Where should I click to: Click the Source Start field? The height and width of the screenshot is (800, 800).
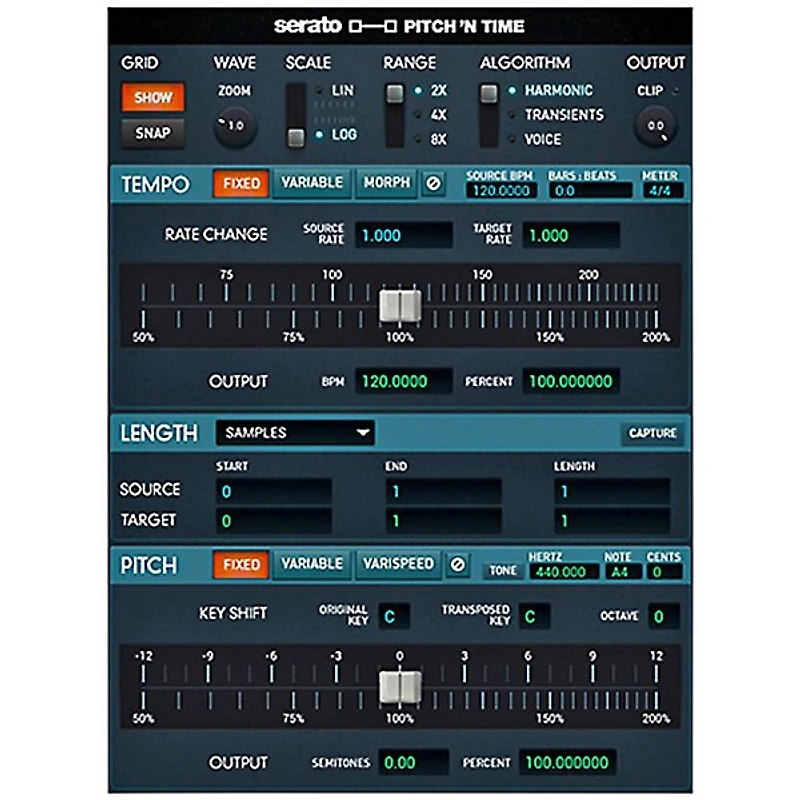(274, 491)
